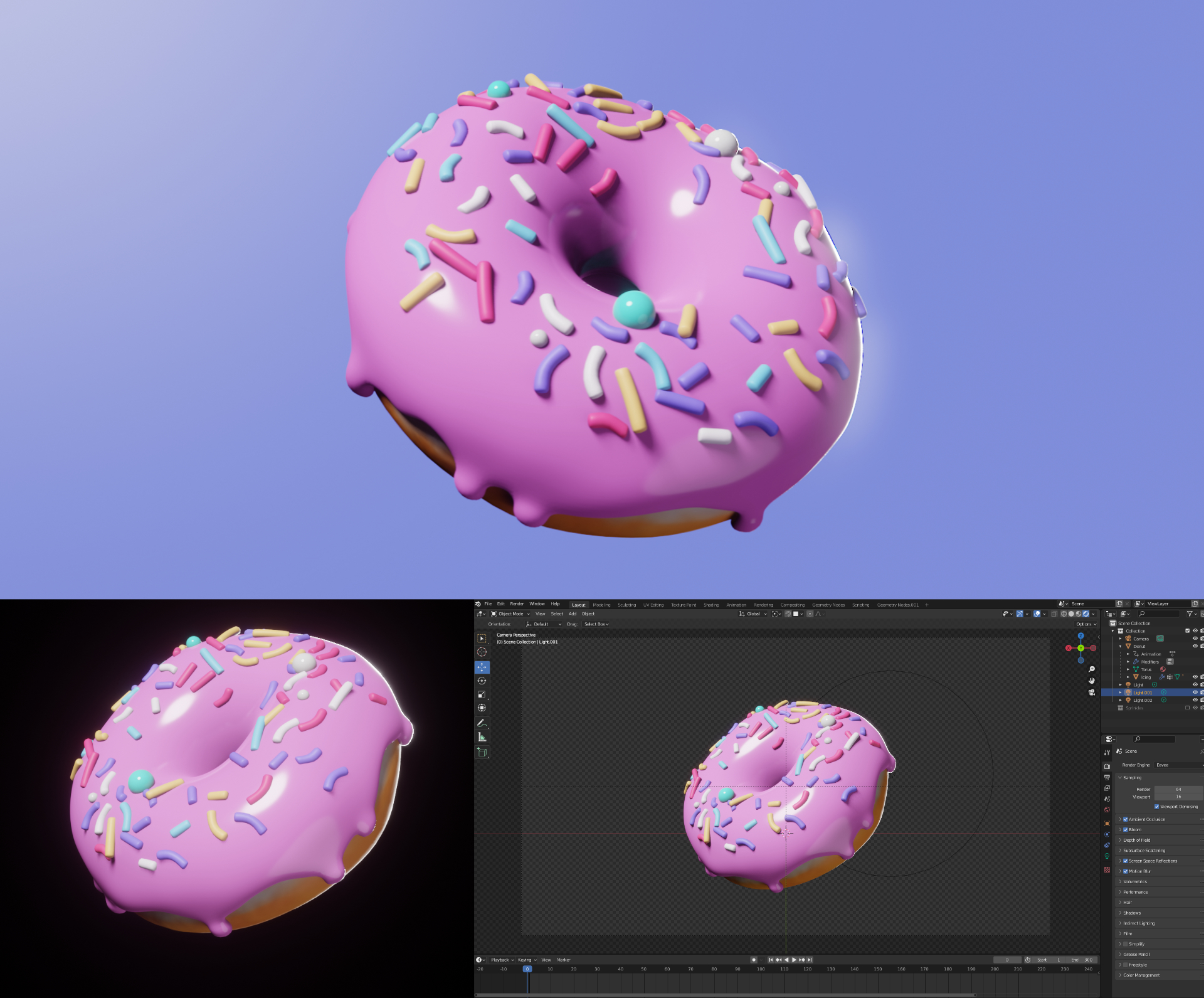The image size is (1204, 998).
Task: Open the Output properties tab
Action: coord(1107,777)
